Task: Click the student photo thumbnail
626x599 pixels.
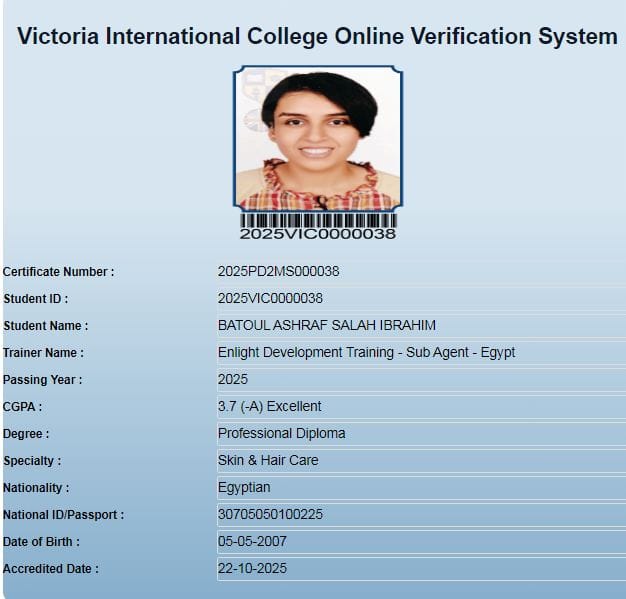Action: point(318,138)
